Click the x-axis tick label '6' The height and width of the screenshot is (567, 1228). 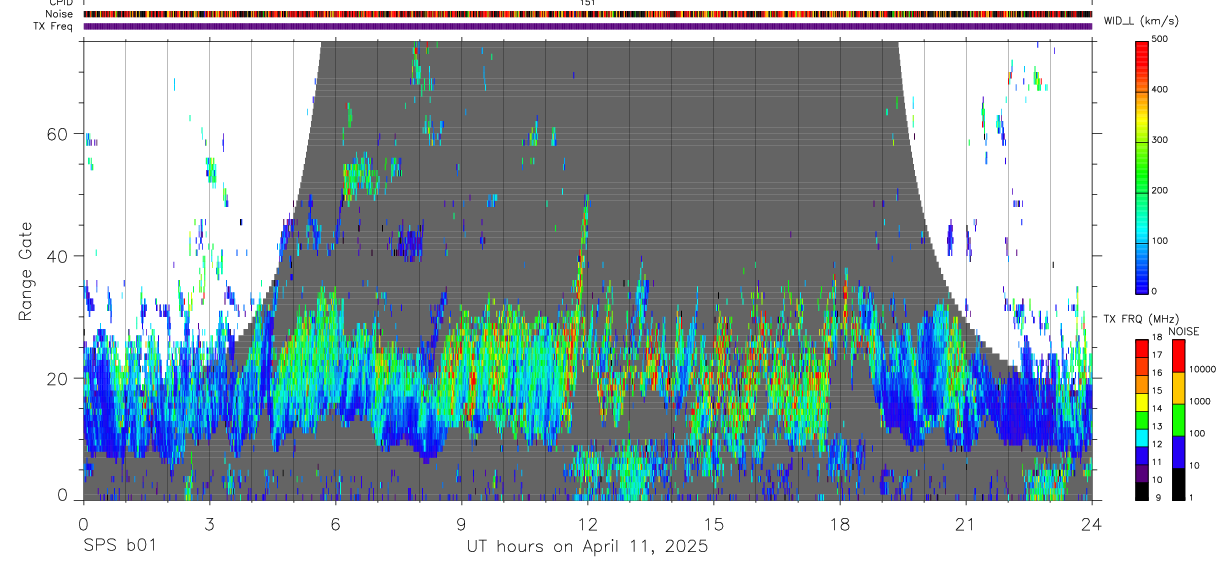335,523
